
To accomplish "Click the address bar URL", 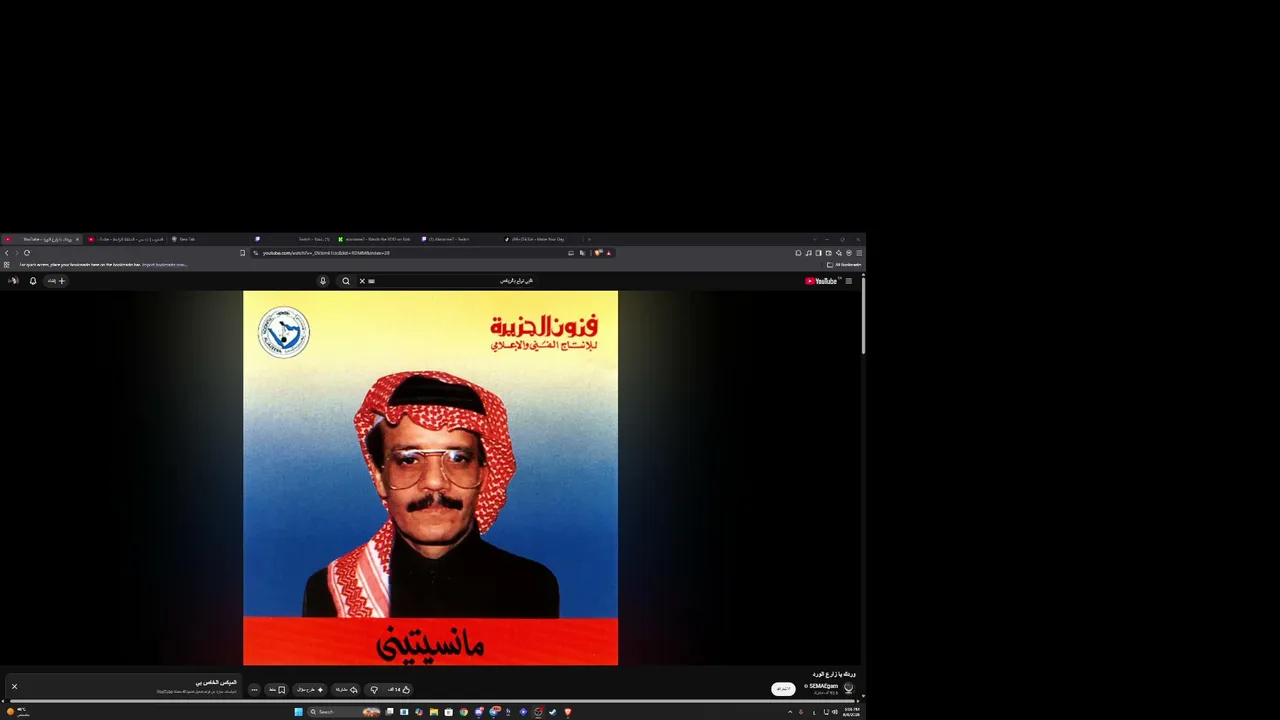I will (326, 253).
